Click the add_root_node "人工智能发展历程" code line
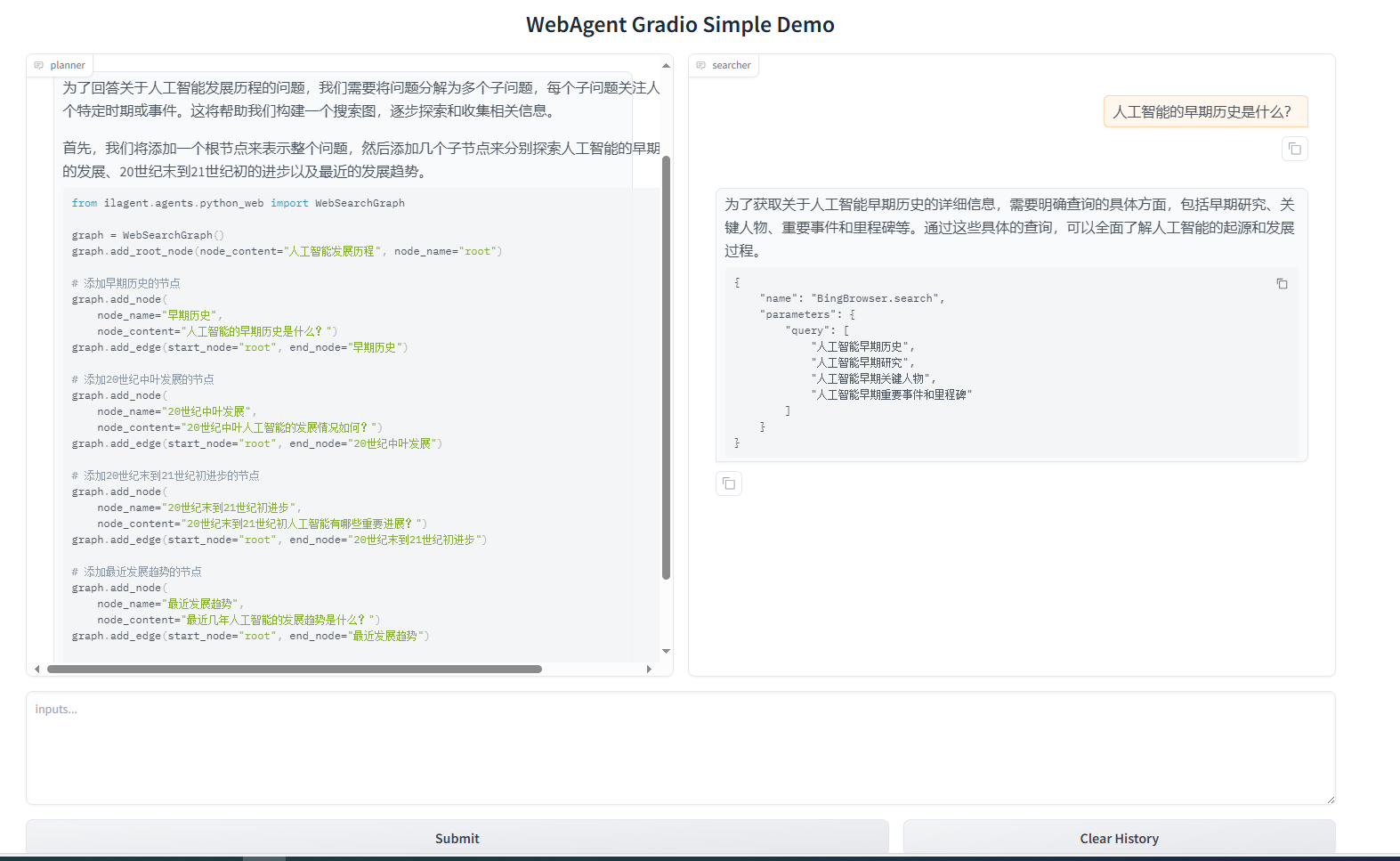 [287, 251]
